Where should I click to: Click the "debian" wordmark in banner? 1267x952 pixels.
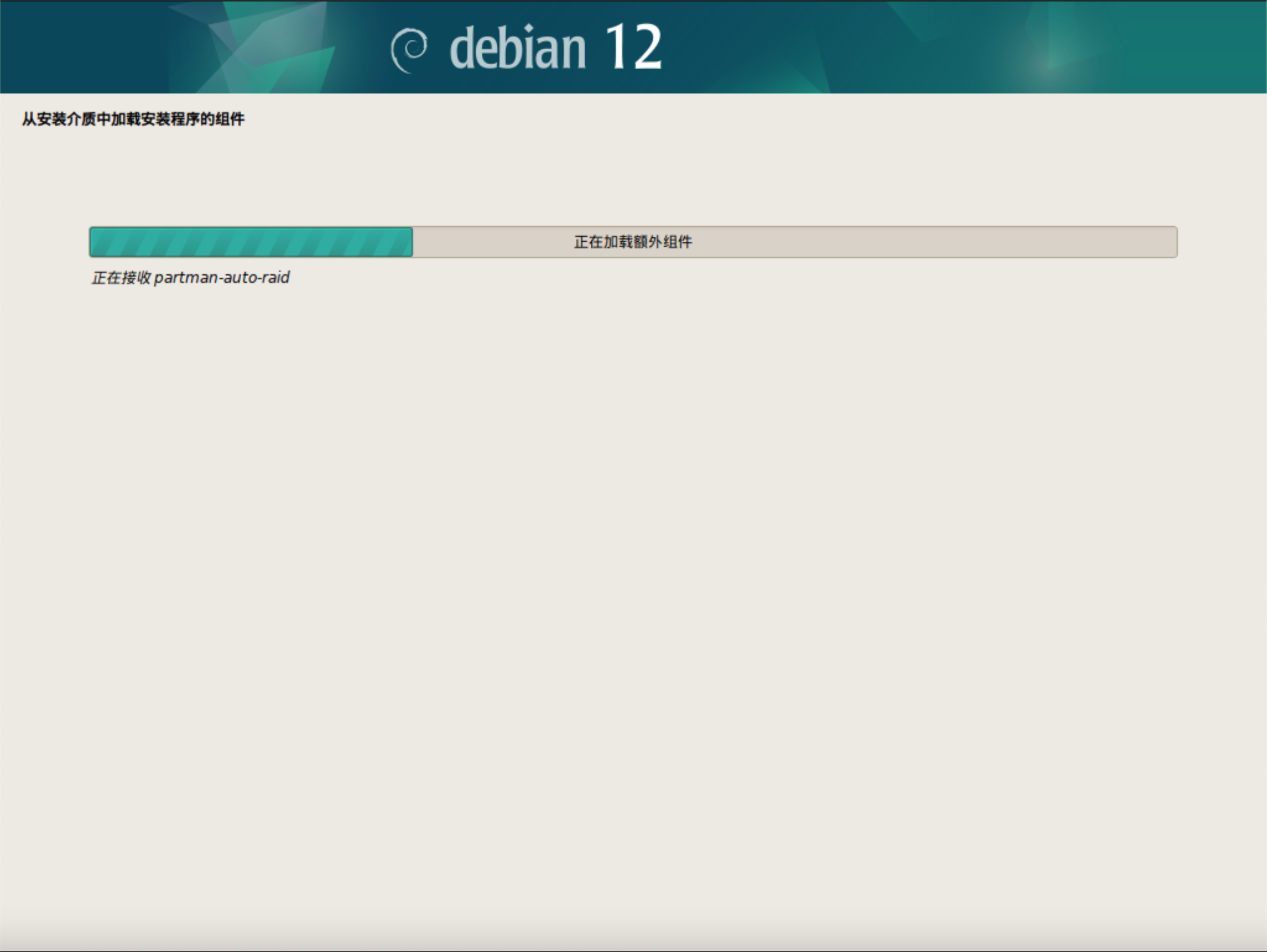(518, 49)
